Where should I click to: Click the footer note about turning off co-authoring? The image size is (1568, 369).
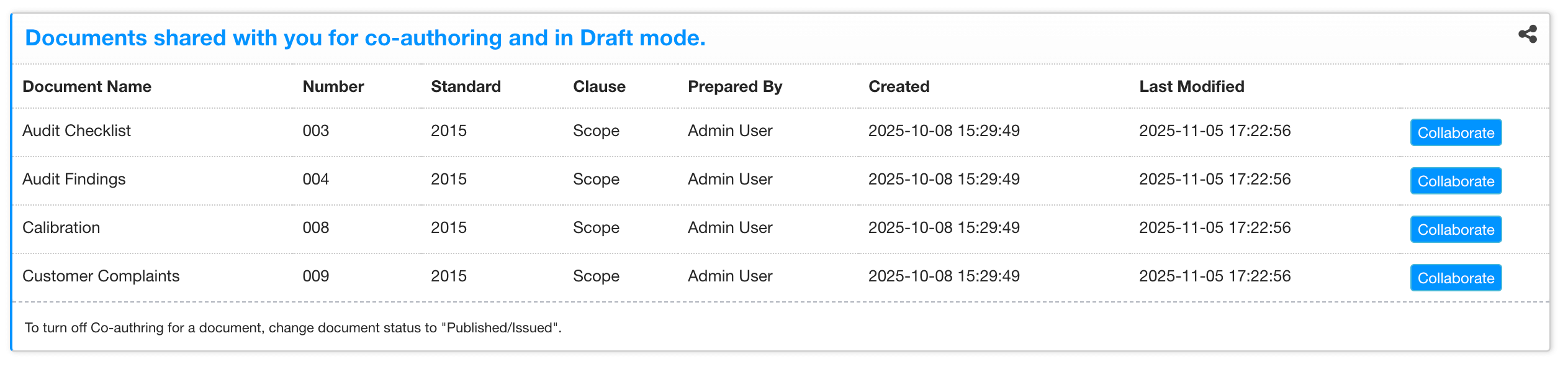(x=293, y=327)
